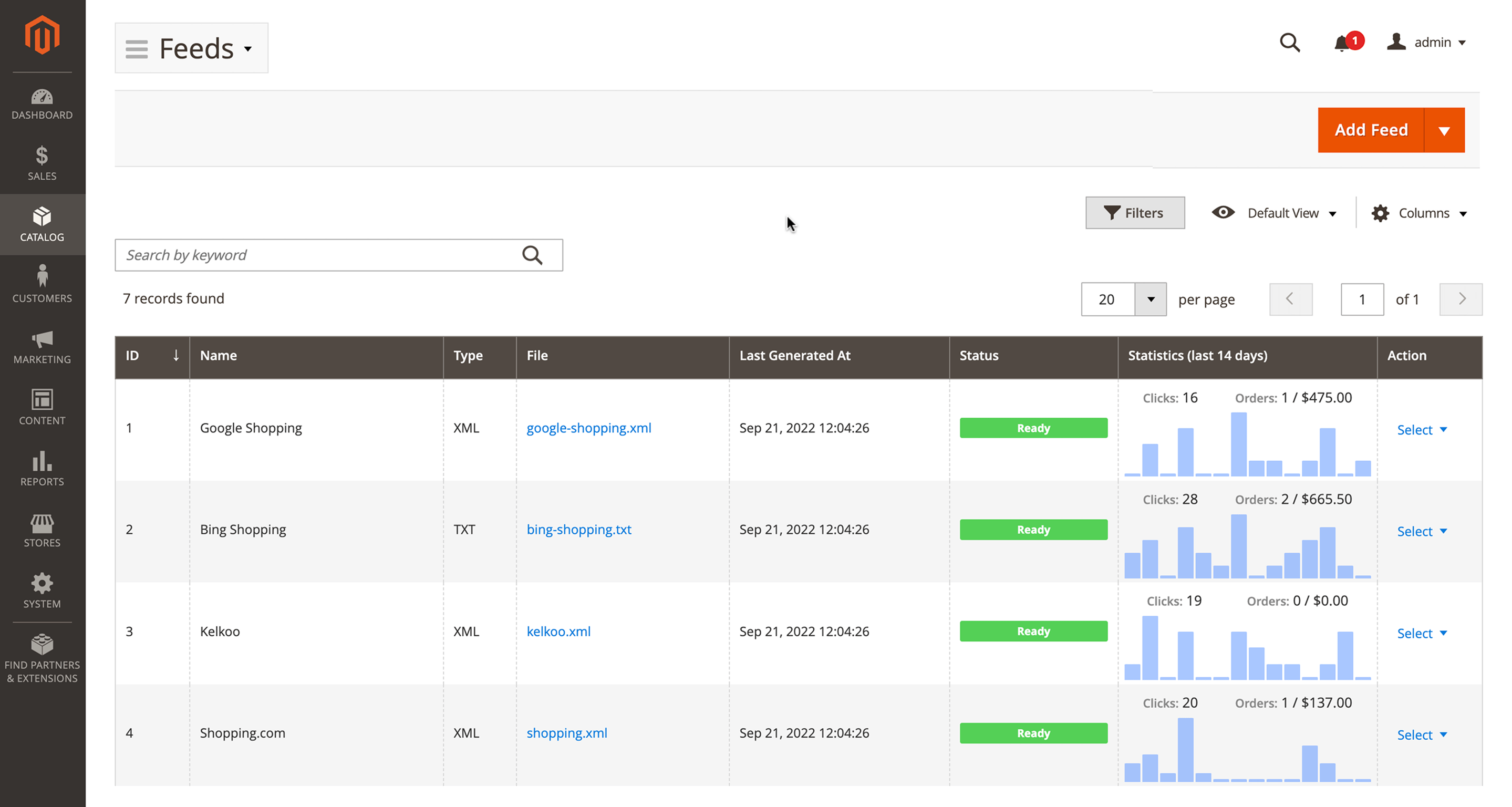Expand the Columns selector
This screenshot has height=807, width=1512.
tap(1421, 212)
